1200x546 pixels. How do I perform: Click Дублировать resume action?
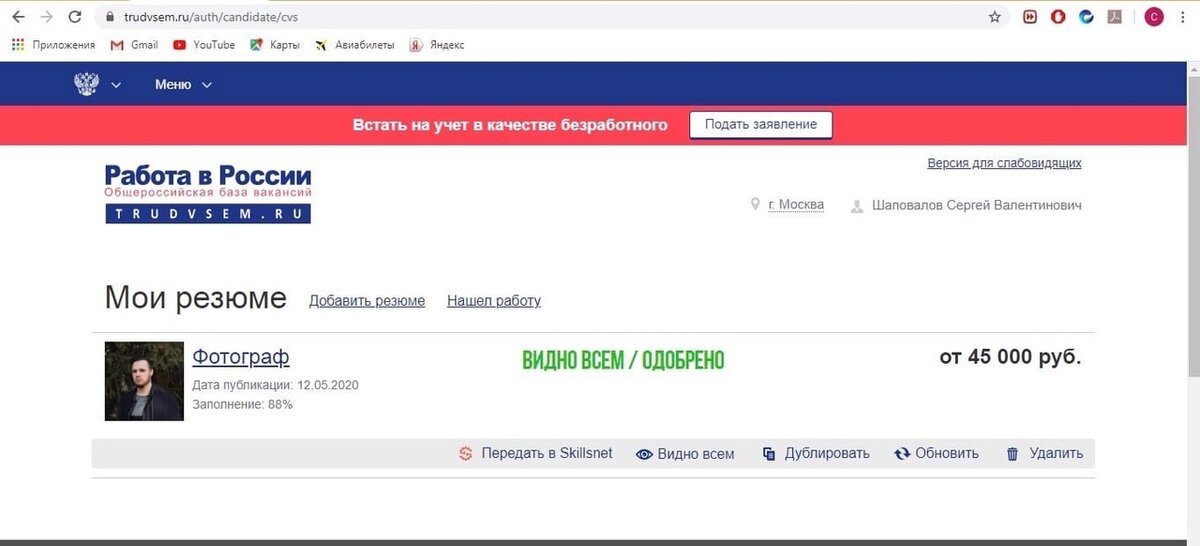coord(827,453)
